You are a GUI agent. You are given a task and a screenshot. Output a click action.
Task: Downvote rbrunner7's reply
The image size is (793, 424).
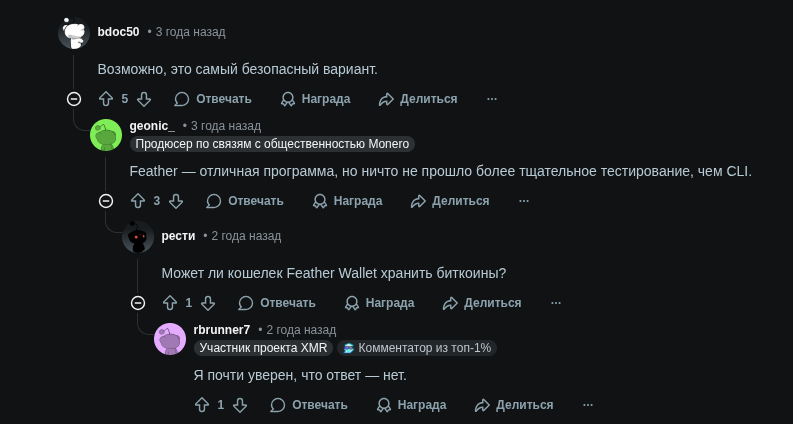pos(240,405)
